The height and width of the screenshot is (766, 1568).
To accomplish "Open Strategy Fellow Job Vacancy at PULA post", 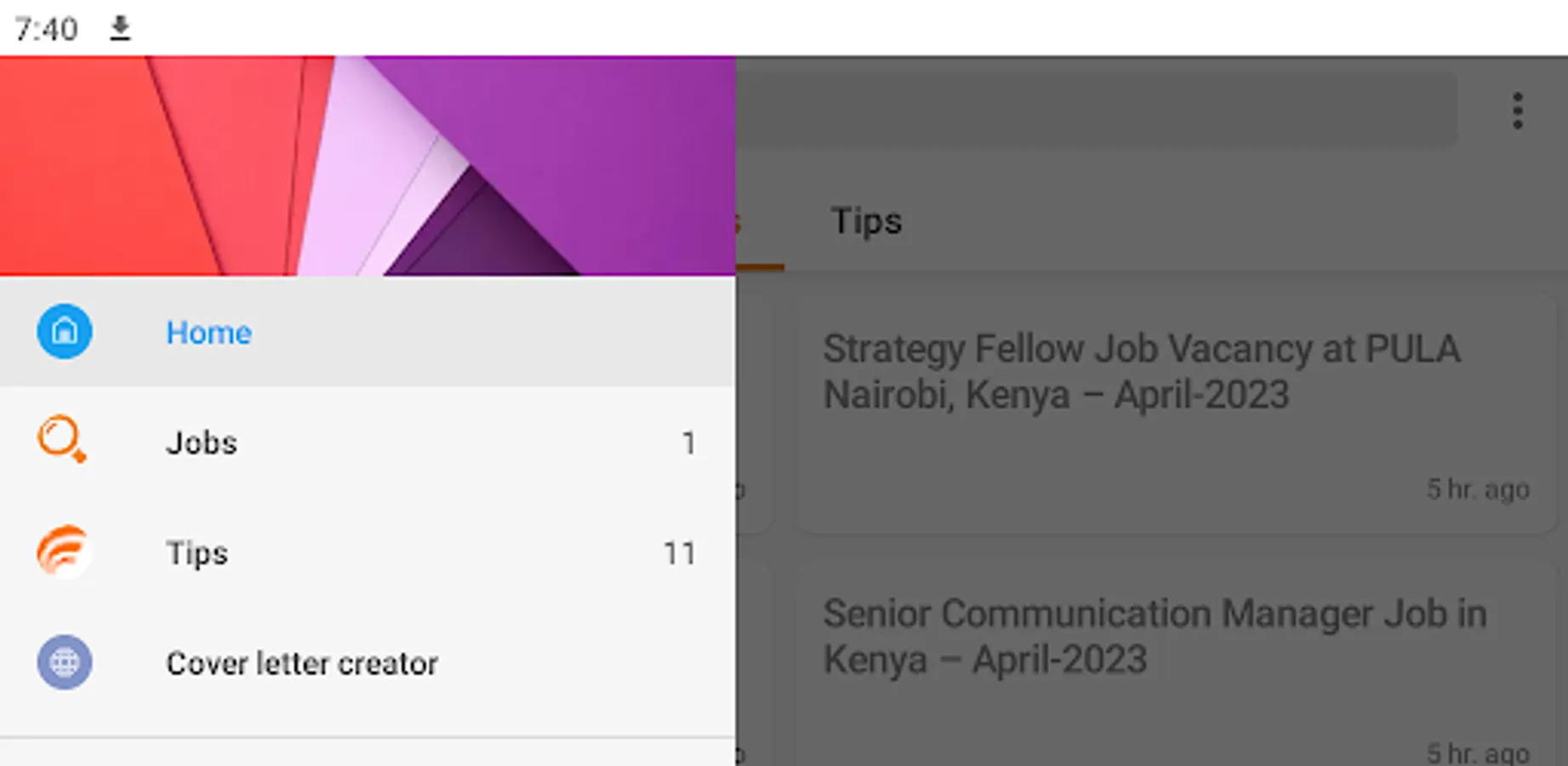I will 1177,414.
